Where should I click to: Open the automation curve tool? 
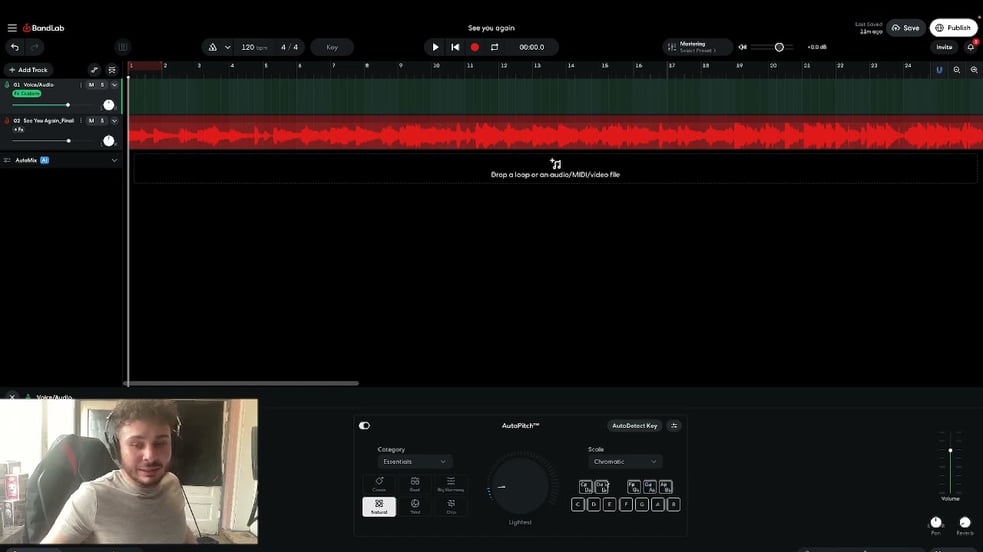coord(94,70)
